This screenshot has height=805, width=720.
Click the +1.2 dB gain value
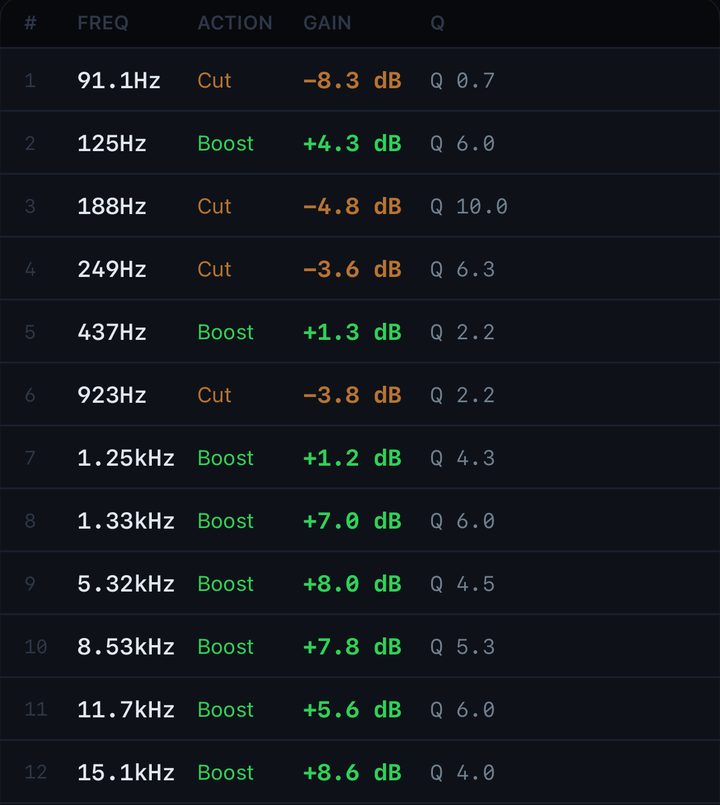(352, 458)
